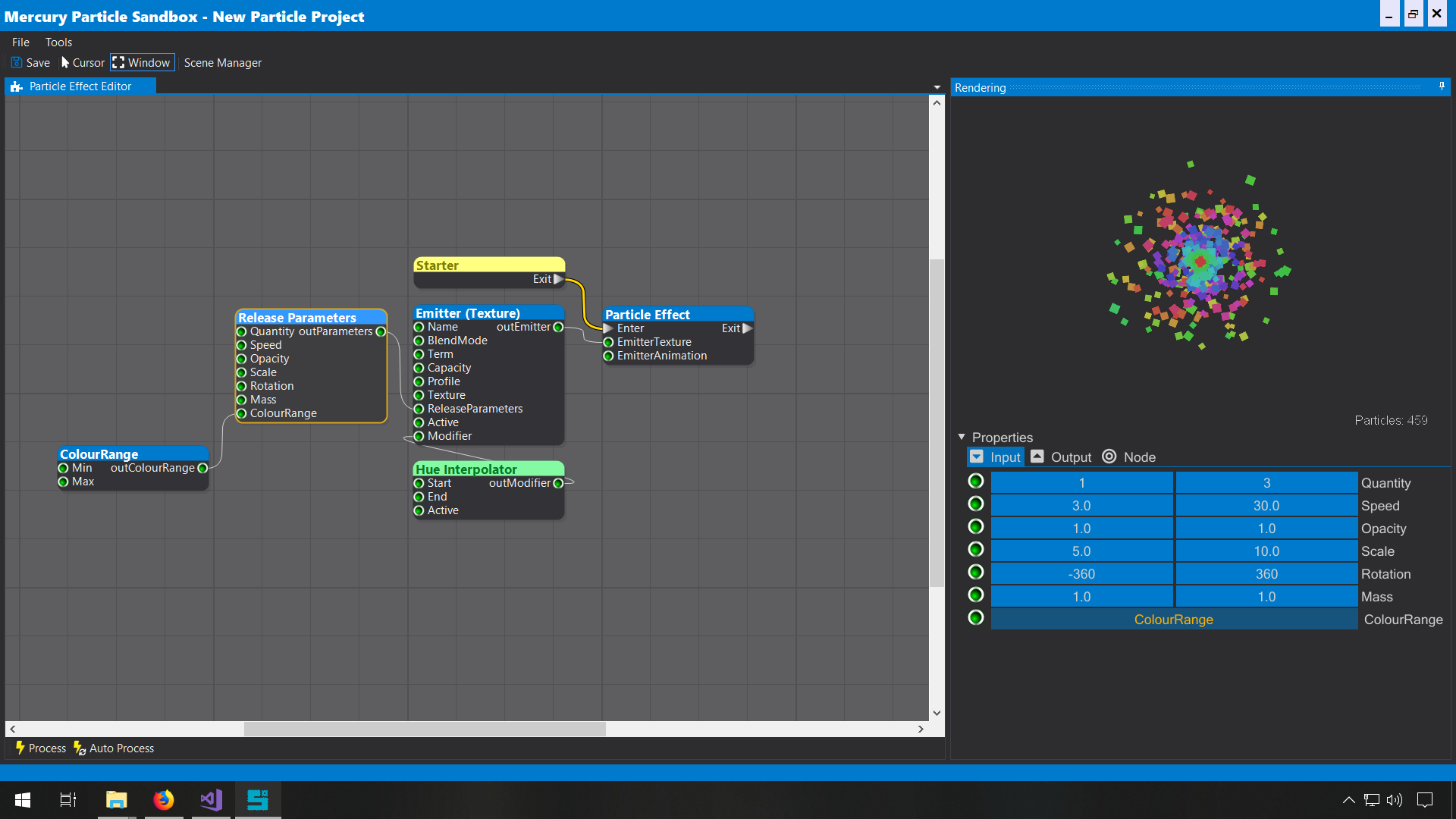1456x819 pixels.
Task: Open Scene Manager
Action: (222, 63)
